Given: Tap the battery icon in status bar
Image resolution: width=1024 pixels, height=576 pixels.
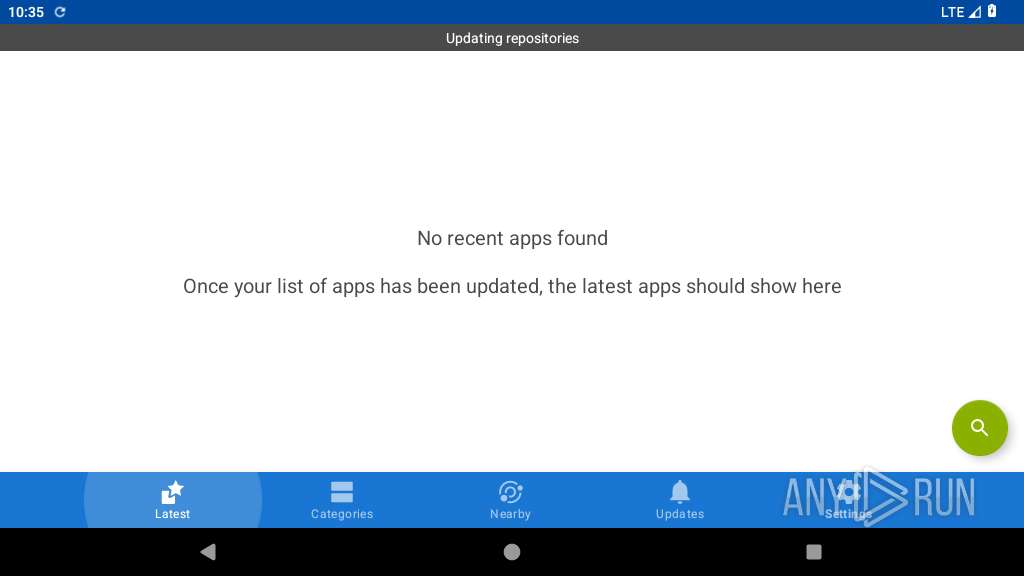Looking at the screenshot, I should coord(992,11).
